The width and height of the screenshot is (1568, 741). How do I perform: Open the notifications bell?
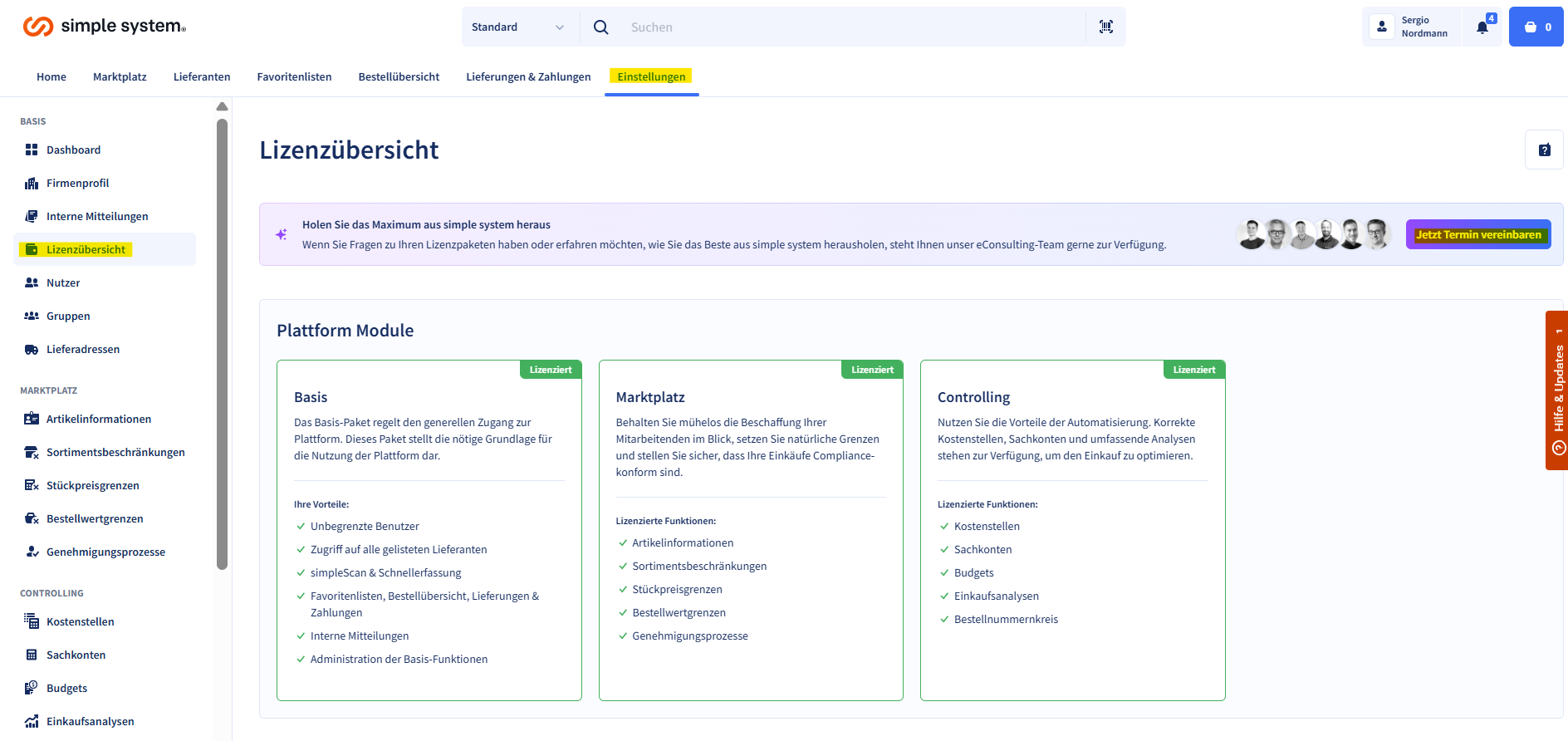pyautogui.click(x=1482, y=27)
